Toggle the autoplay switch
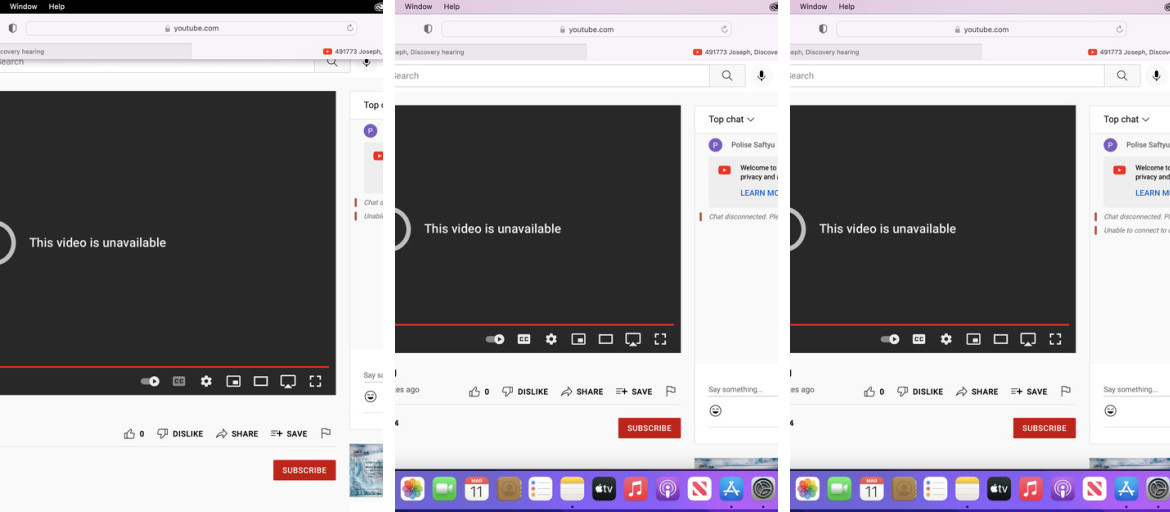The width and height of the screenshot is (1170, 512). [x=495, y=339]
